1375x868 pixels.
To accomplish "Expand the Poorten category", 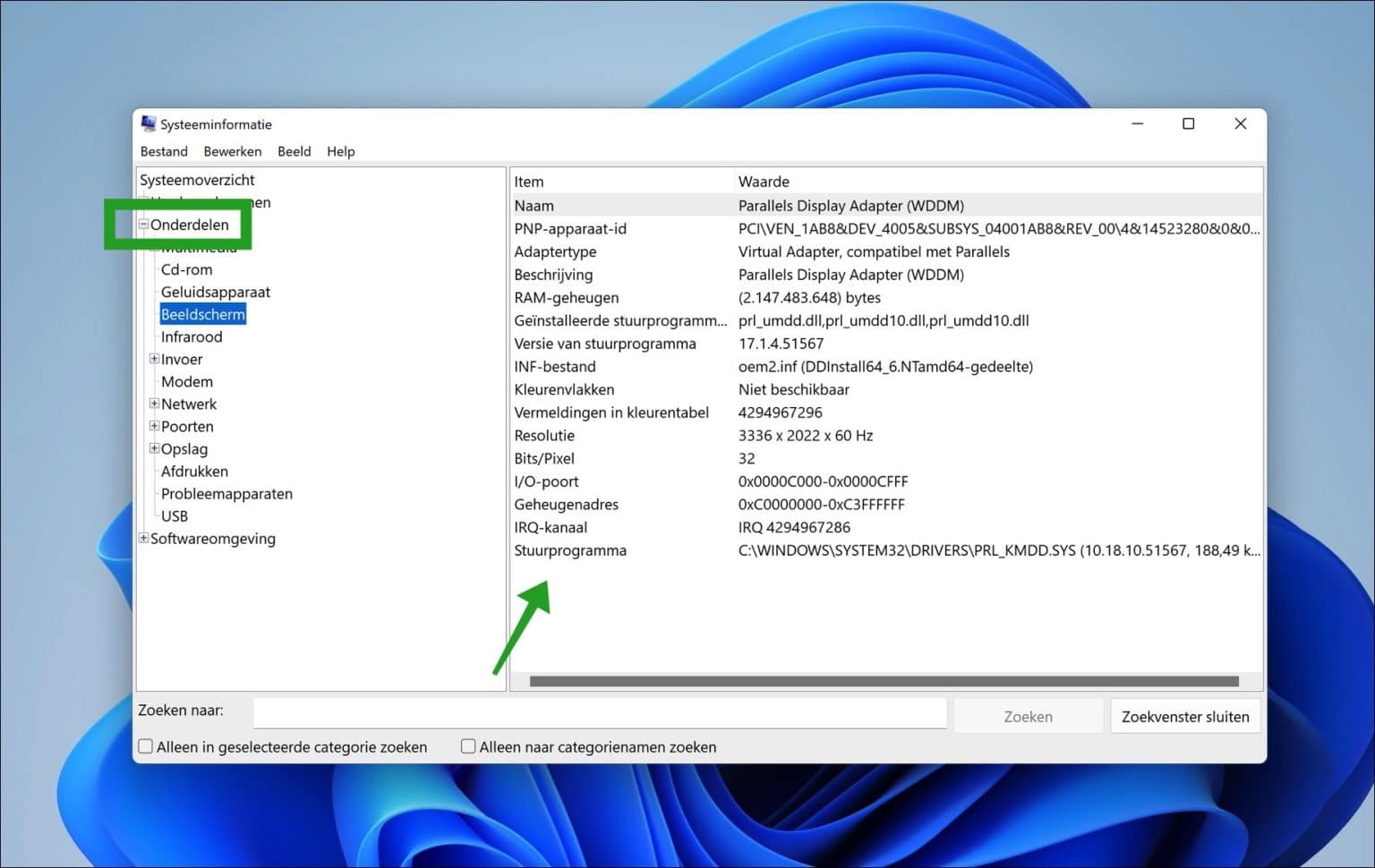I will [x=153, y=426].
